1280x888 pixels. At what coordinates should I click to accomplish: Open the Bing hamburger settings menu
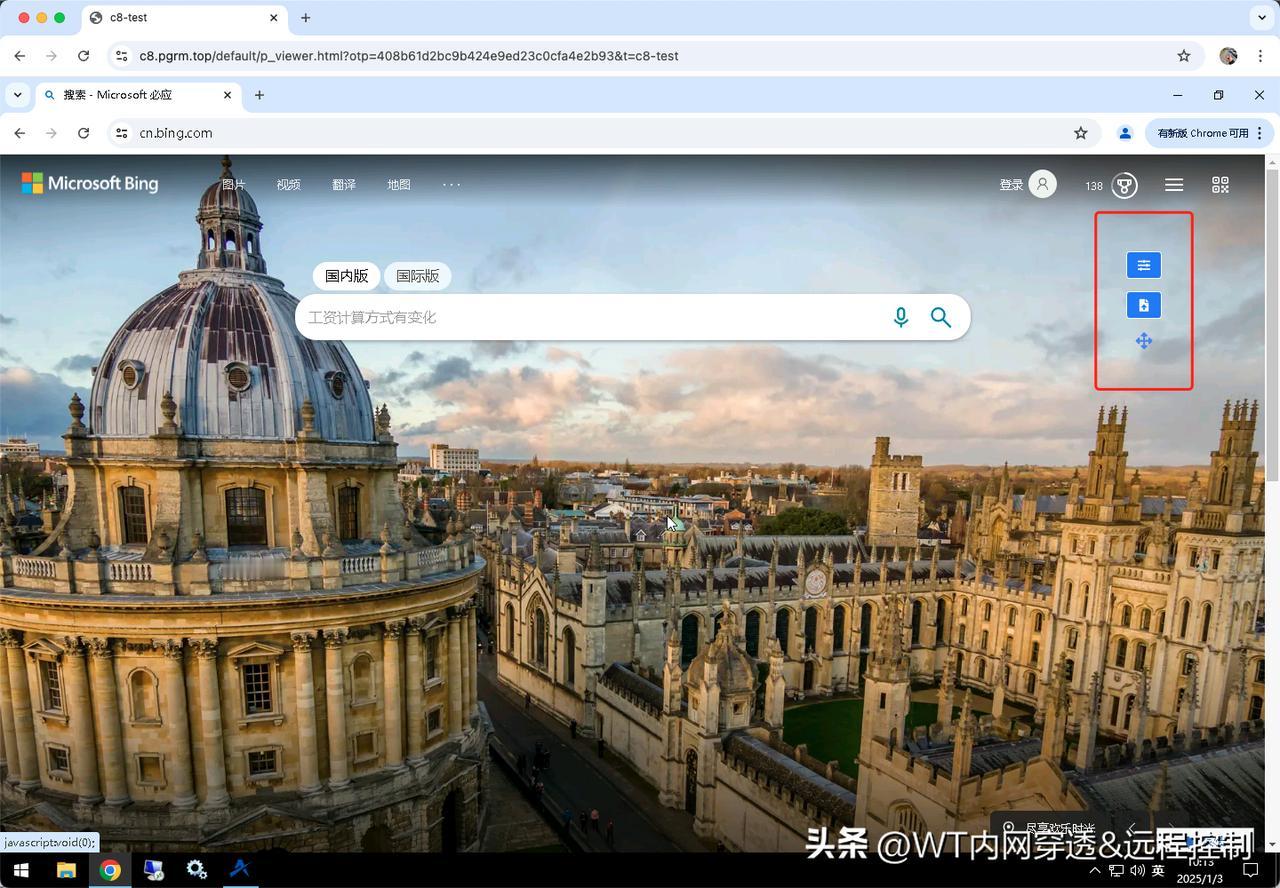1174,185
